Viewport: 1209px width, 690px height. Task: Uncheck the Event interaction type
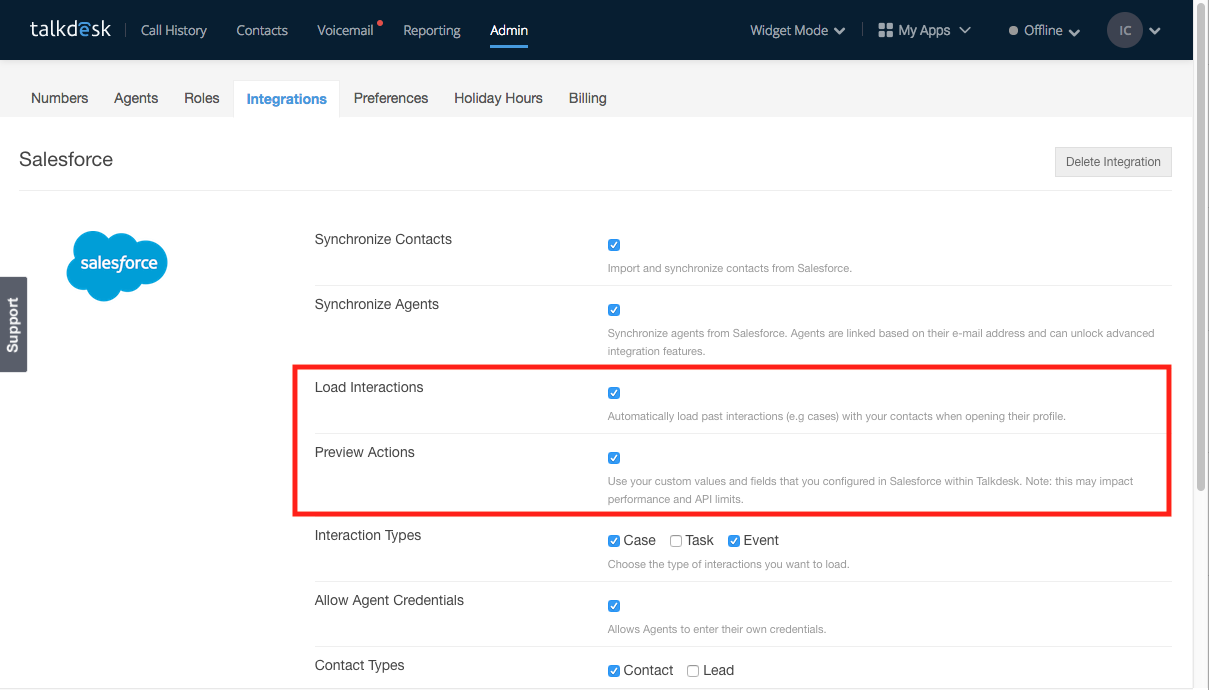[x=734, y=541]
